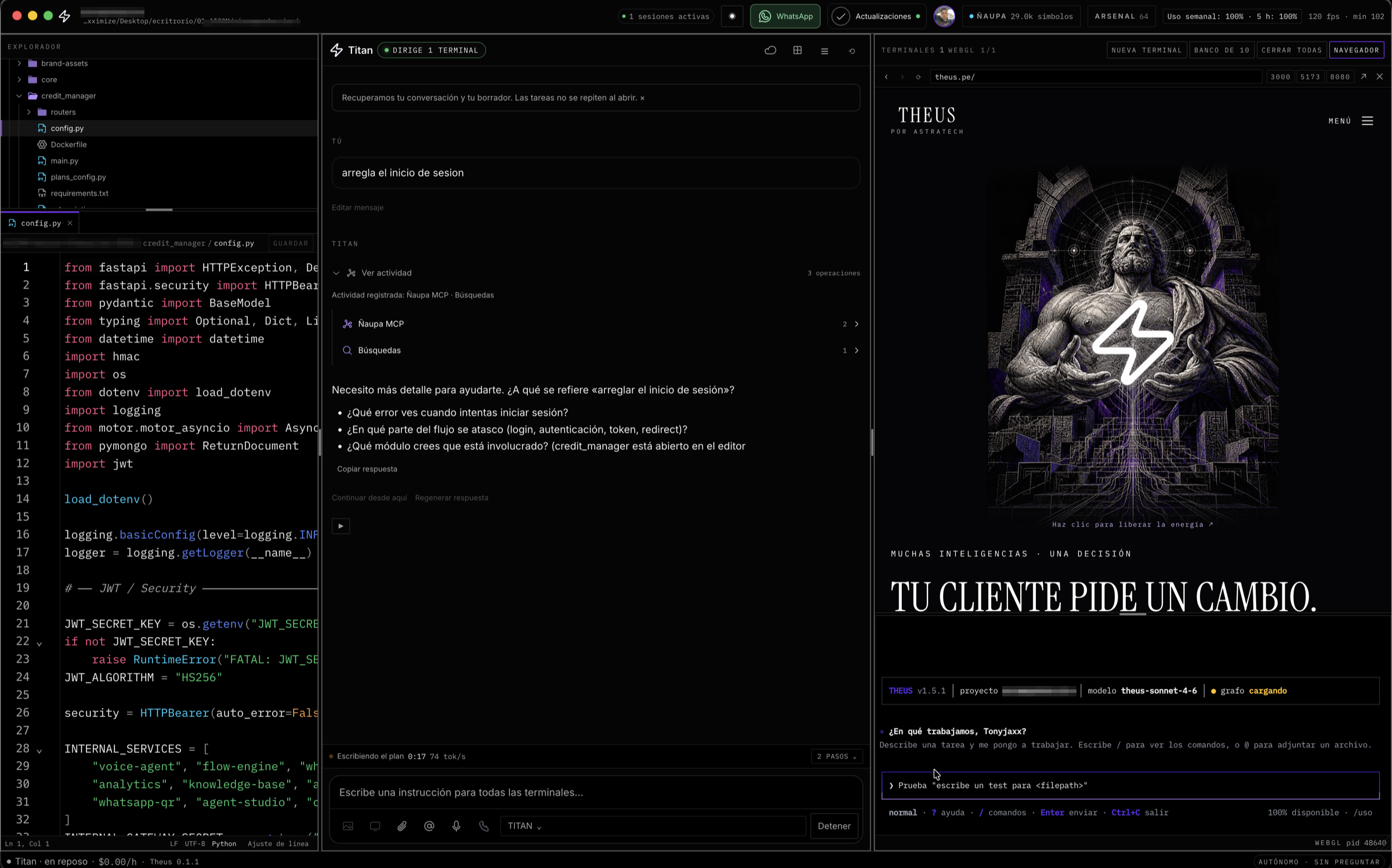The width and height of the screenshot is (1392, 868).
Task: Reload the browser page theus.pe
Action: 918,77
